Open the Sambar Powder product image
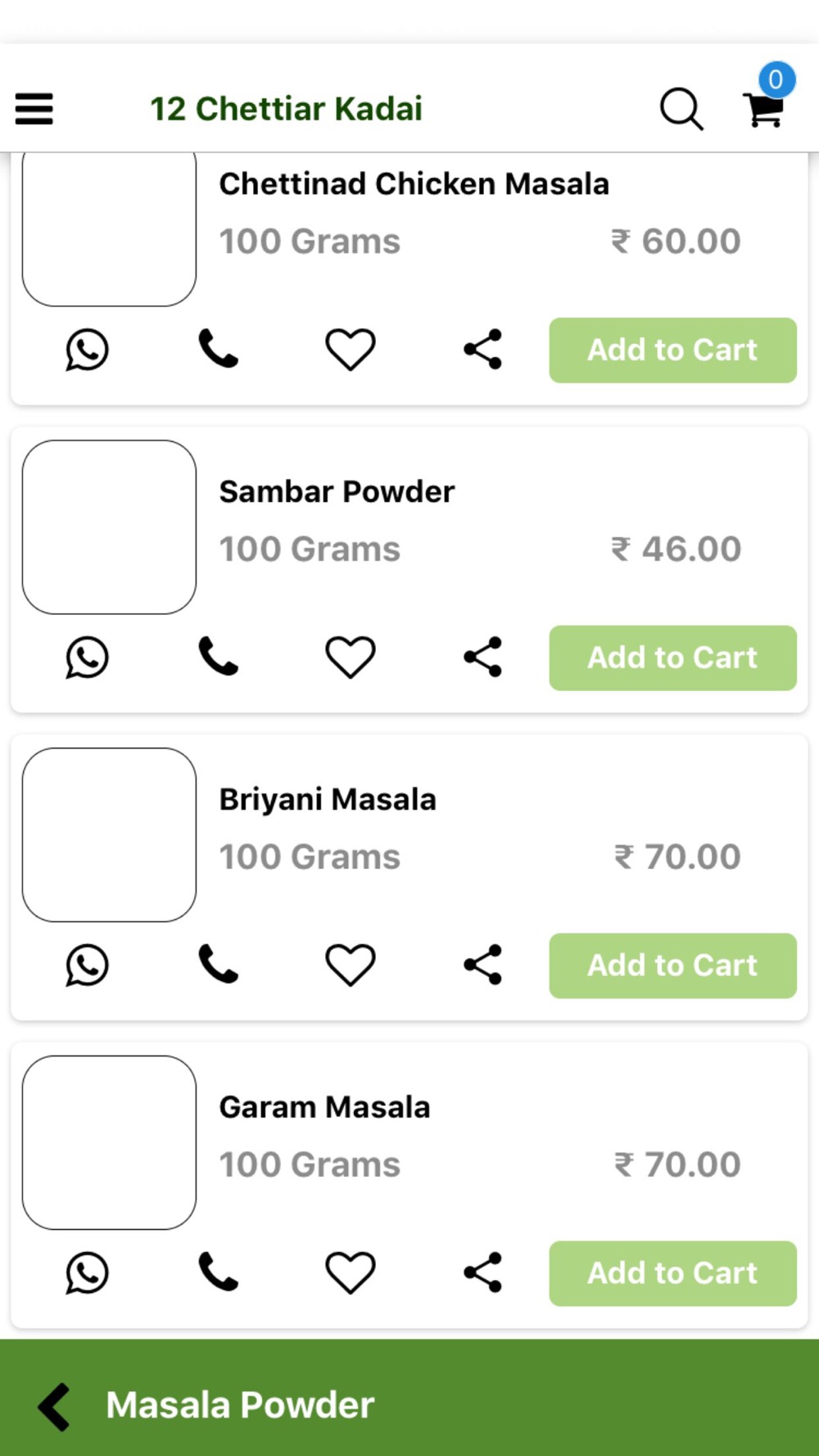 point(109,527)
